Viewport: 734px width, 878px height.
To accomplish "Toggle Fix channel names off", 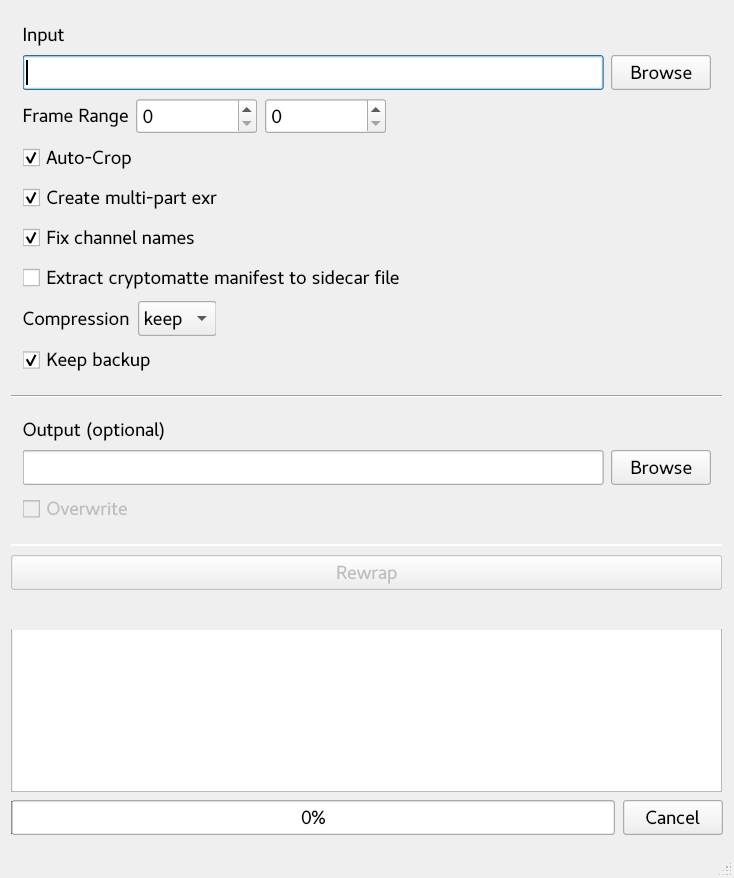I will [32, 238].
